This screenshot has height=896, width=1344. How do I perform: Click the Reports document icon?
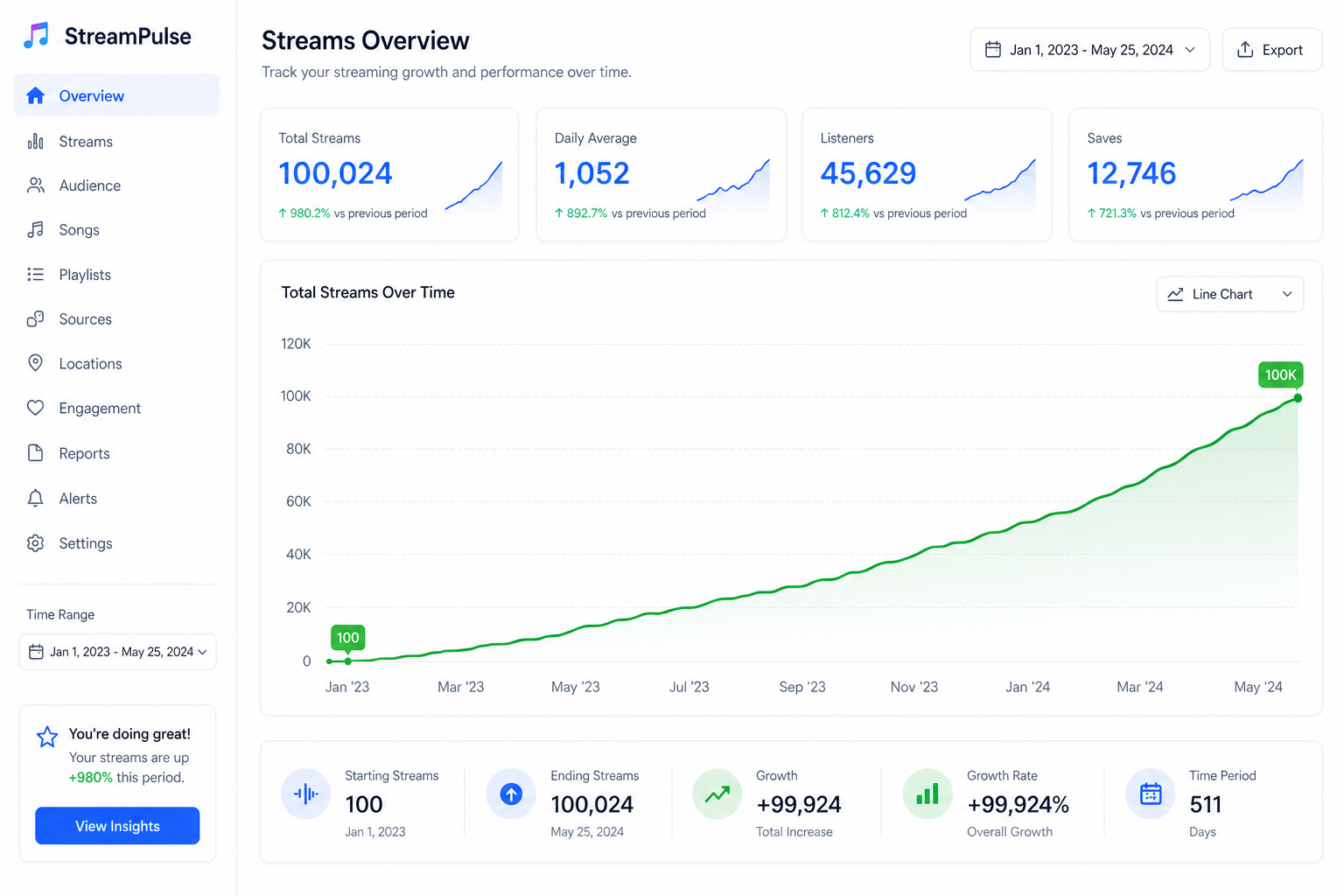35,453
